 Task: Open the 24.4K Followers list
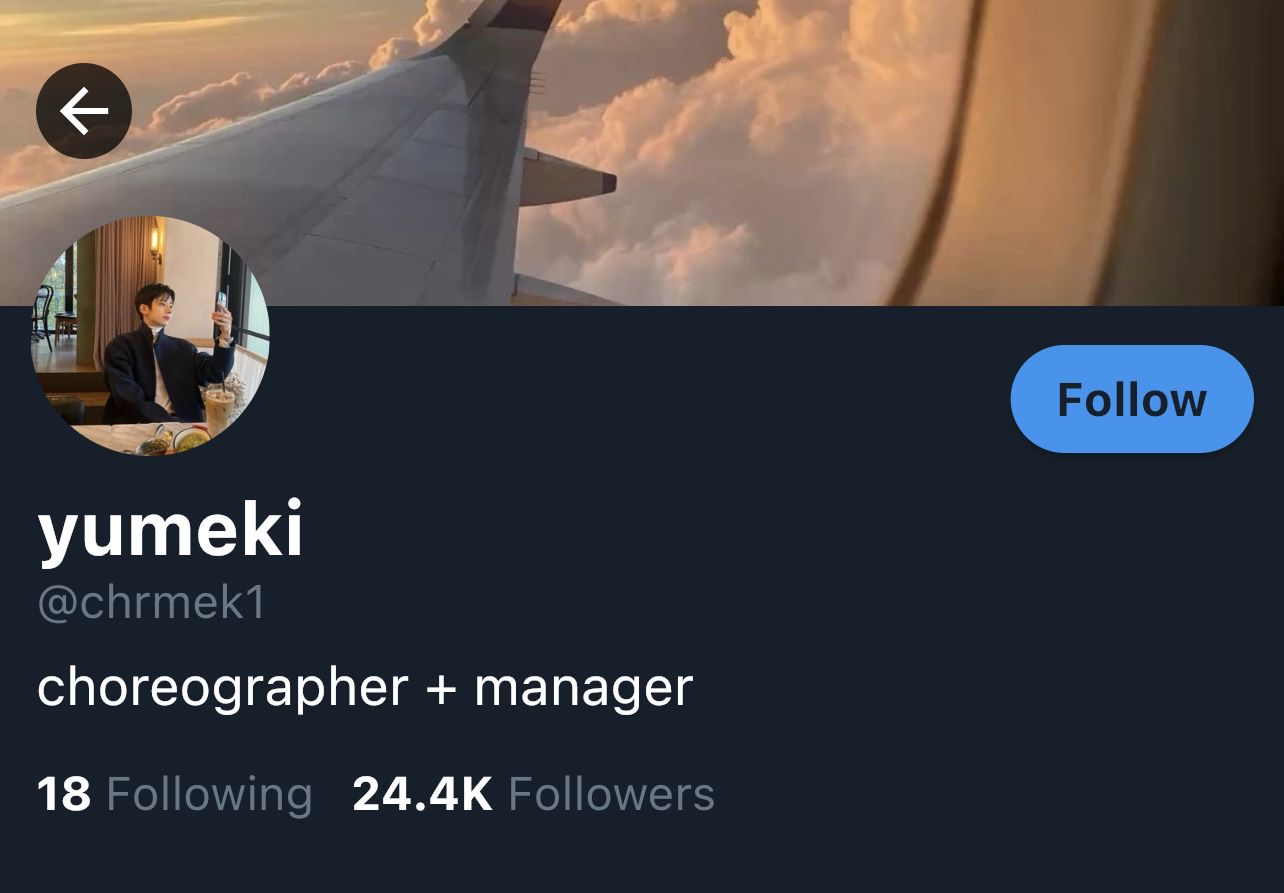click(534, 794)
